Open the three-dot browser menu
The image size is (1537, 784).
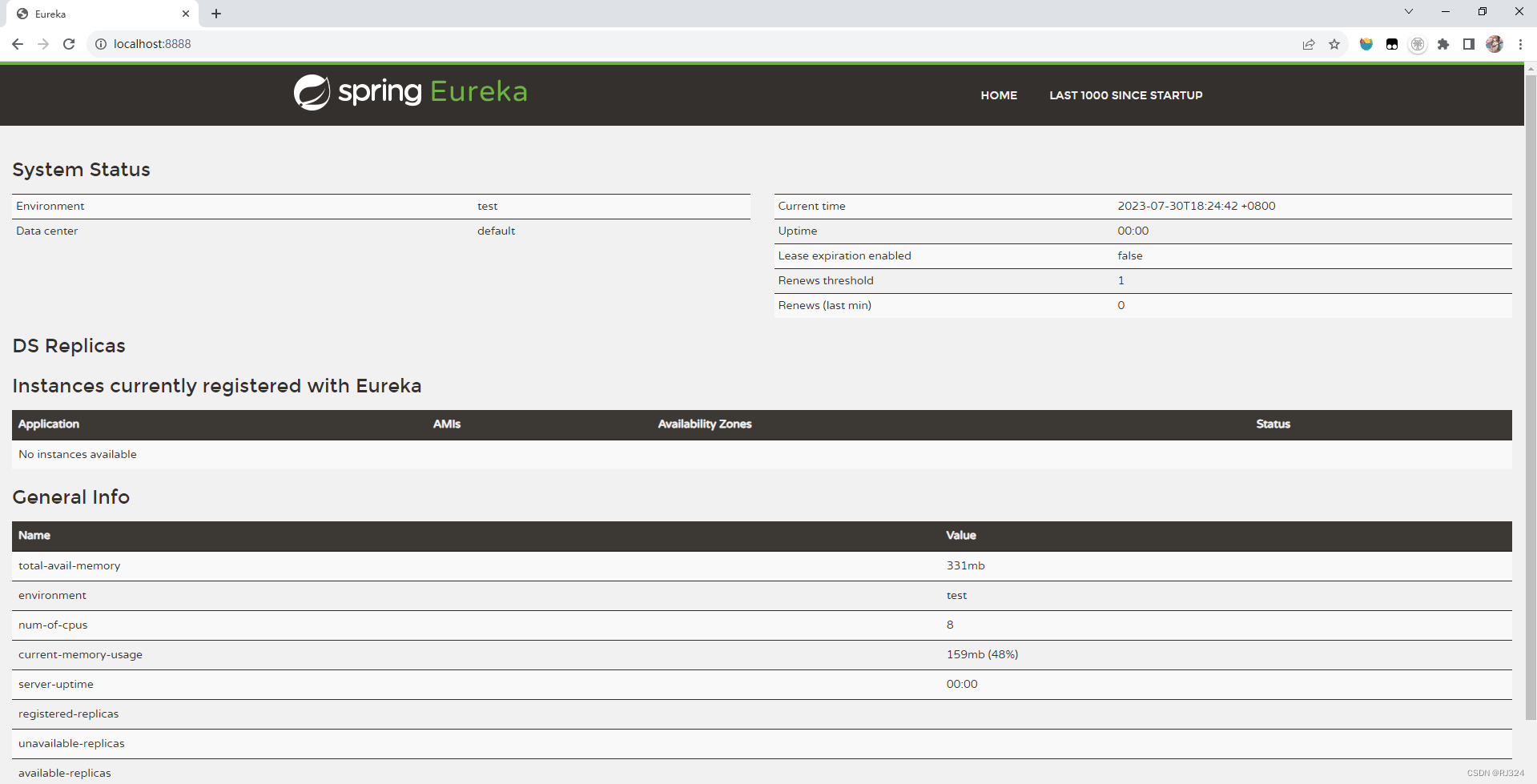click(1521, 44)
